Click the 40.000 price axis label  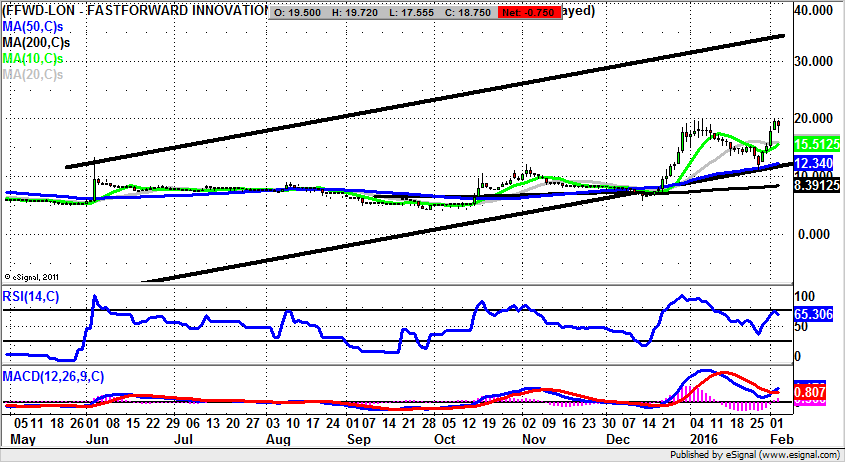[x=811, y=11]
